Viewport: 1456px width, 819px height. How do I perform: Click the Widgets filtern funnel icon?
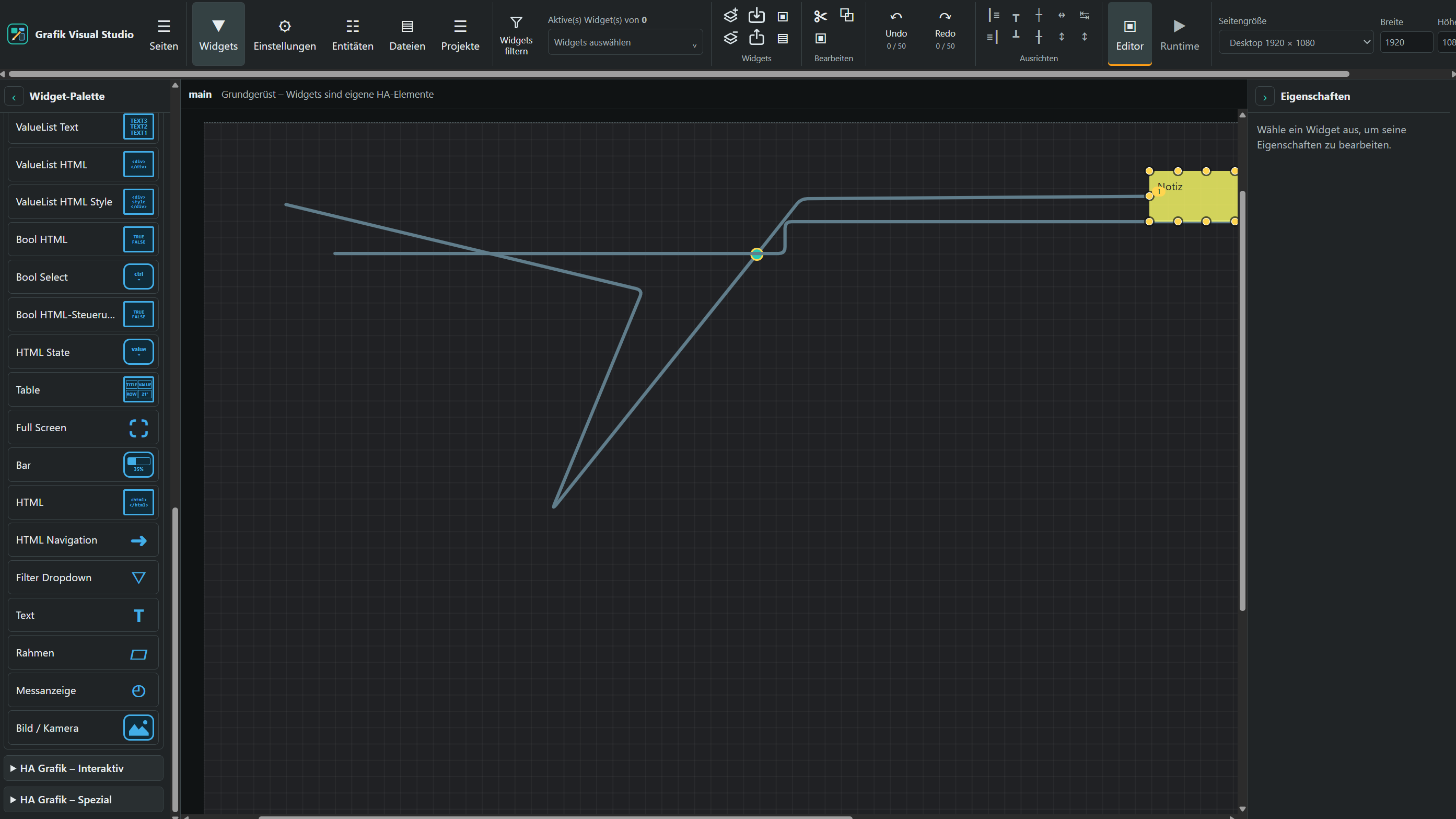[516, 22]
